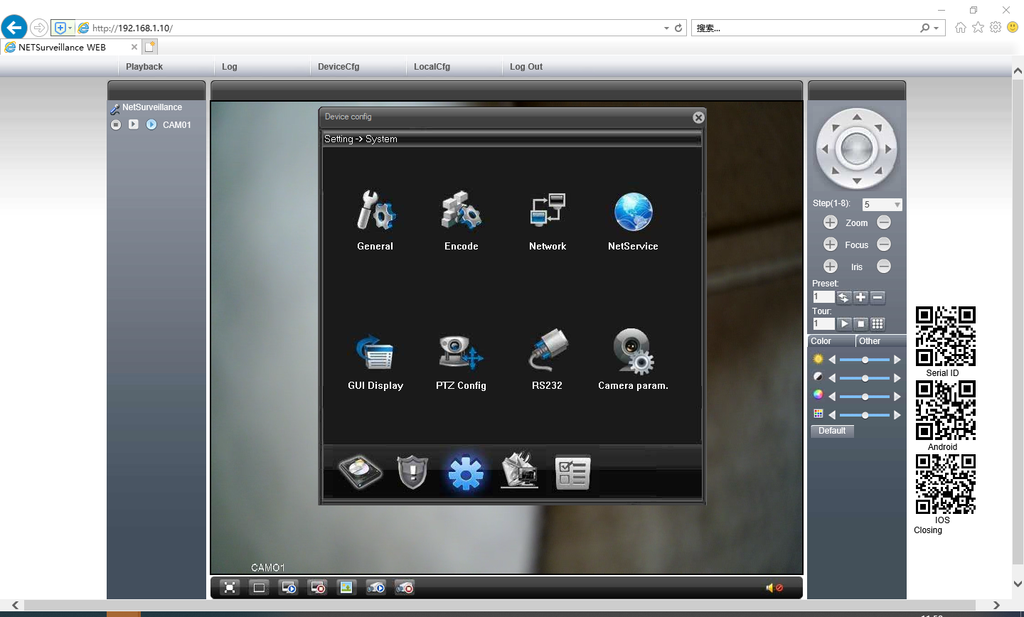Open NetService globe icon

(x=633, y=211)
